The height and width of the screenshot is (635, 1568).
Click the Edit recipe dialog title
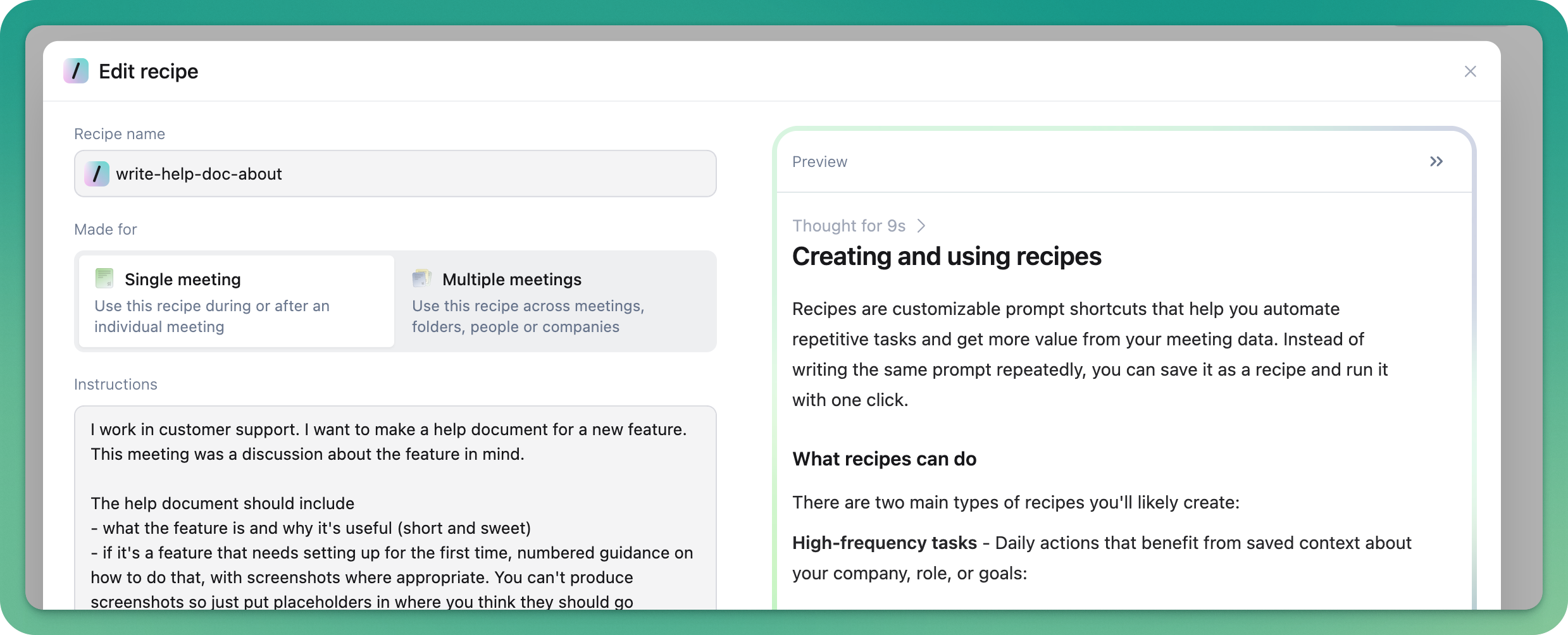click(x=149, y=71)
